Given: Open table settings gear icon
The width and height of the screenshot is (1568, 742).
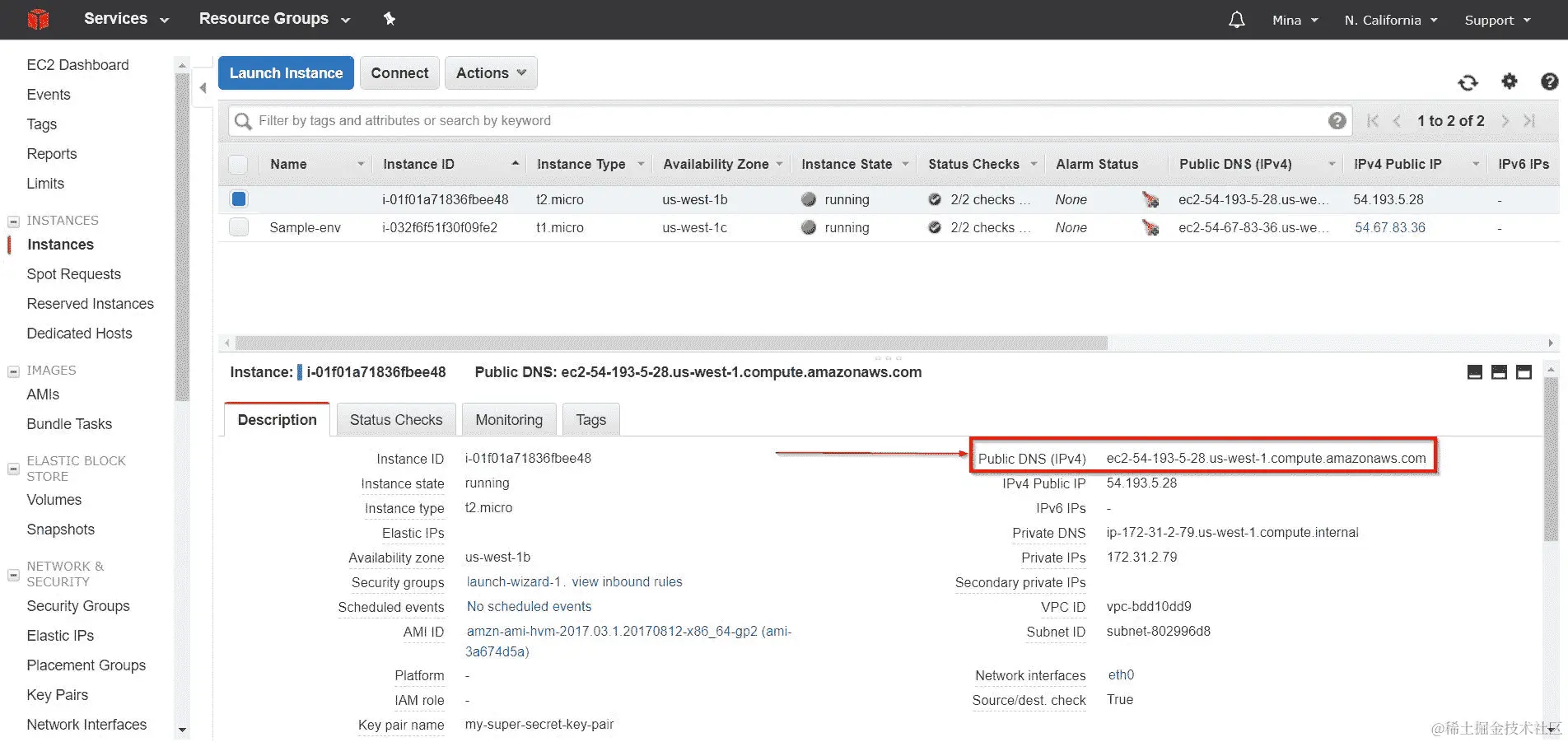Looking at the screenshot, I should tap(1509, 81).
